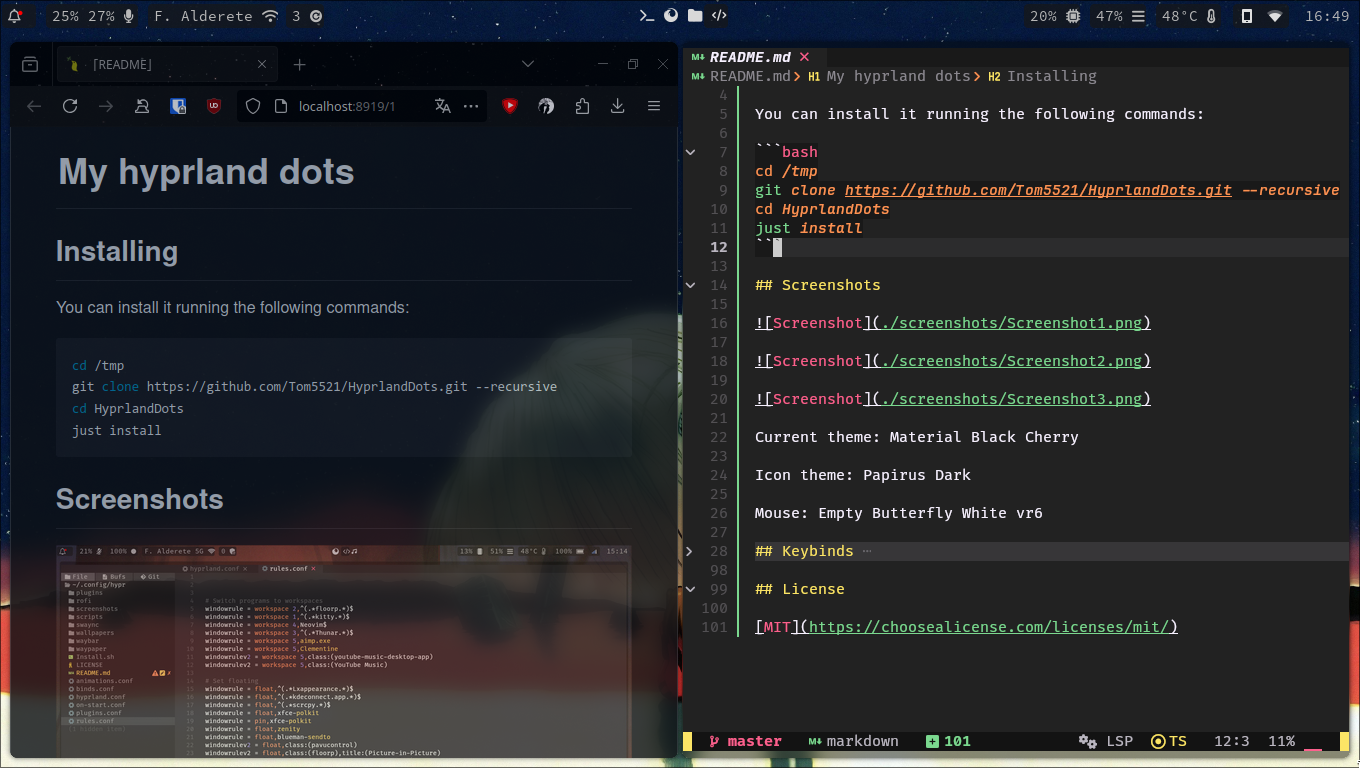This screenshot has width=1360, height=768.
Task: Select the code workspace icon in top bar
Action: (720, 16)
